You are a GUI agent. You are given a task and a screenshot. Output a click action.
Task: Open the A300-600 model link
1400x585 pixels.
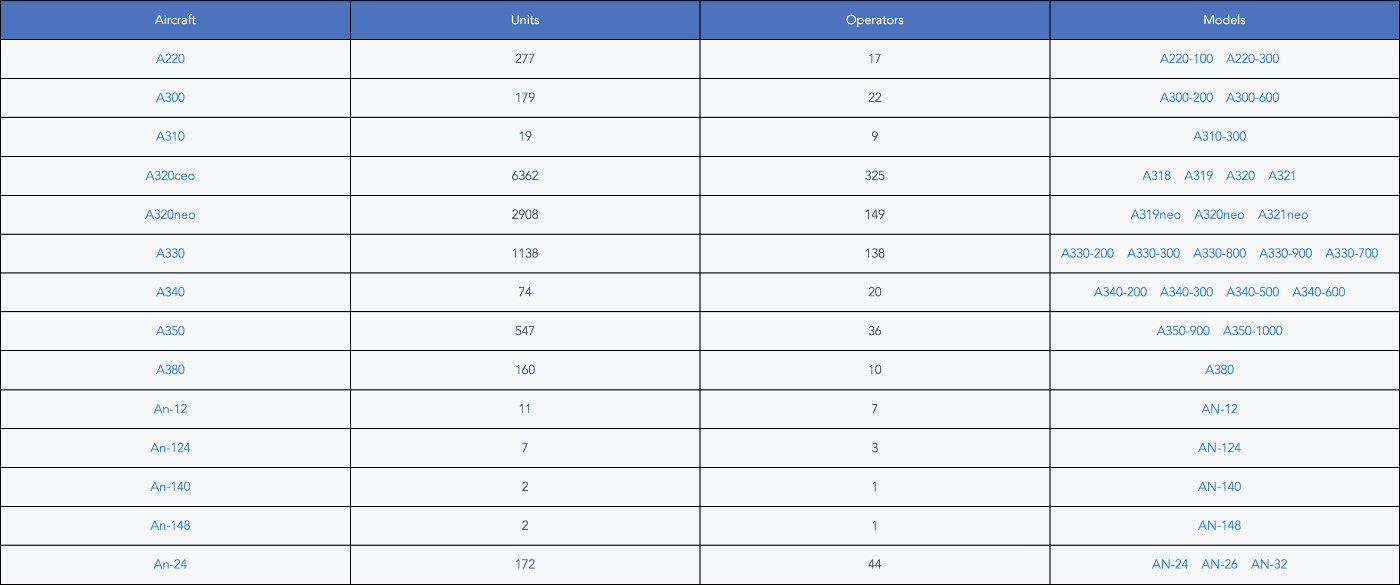point(1252,98)
